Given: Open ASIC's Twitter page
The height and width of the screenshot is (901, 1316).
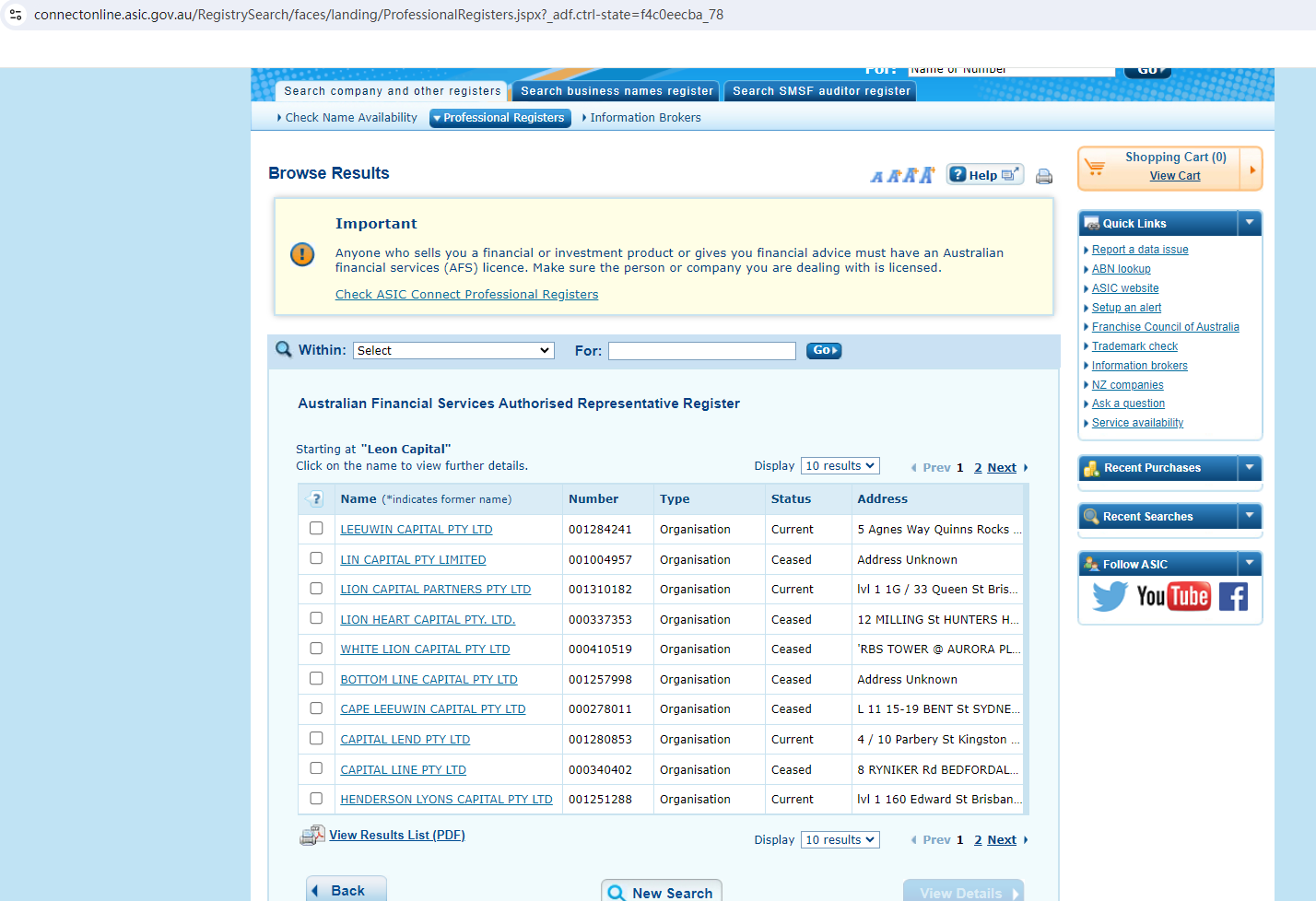Looking at the screenshot, I should [1110, 596].
